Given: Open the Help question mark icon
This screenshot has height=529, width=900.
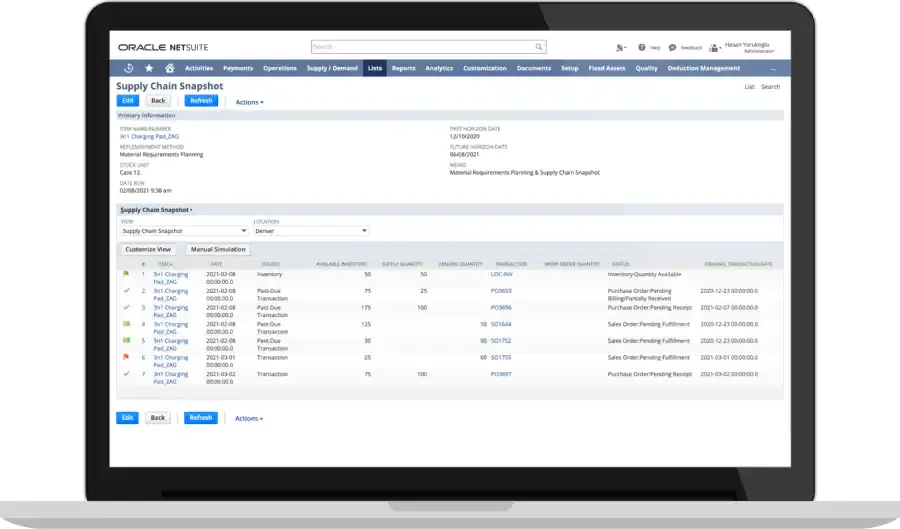Looking at the screenshot, I should click(642, 47).
